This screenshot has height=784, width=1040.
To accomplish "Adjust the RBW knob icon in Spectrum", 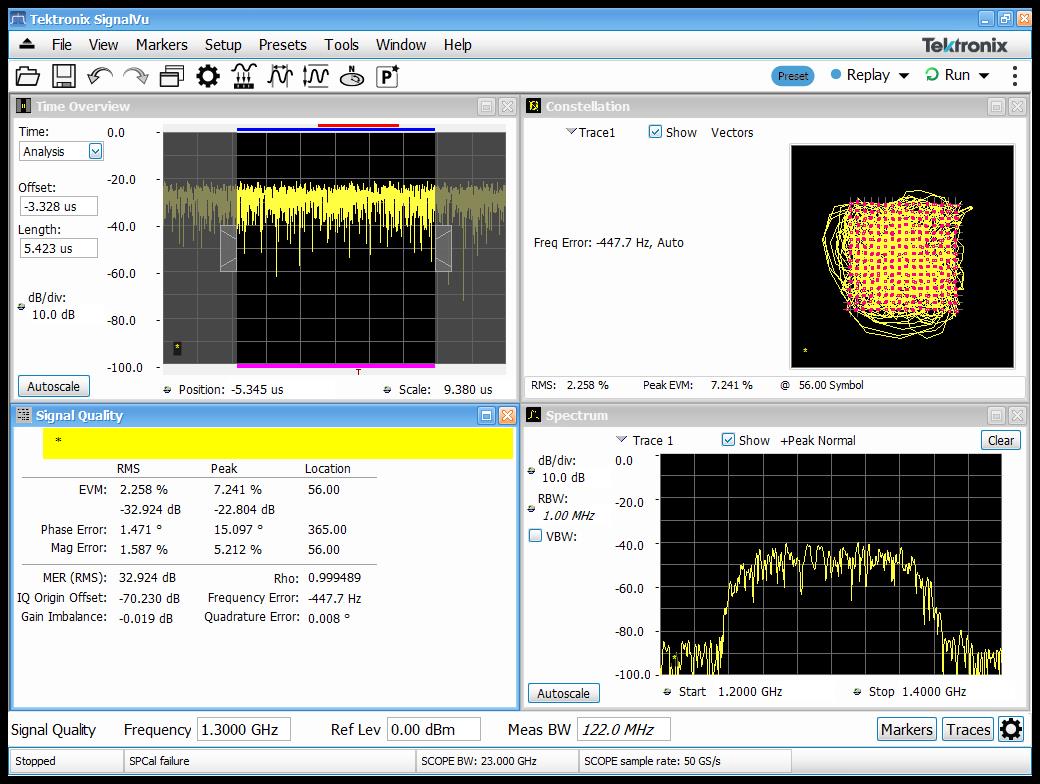I will [531, 509].
